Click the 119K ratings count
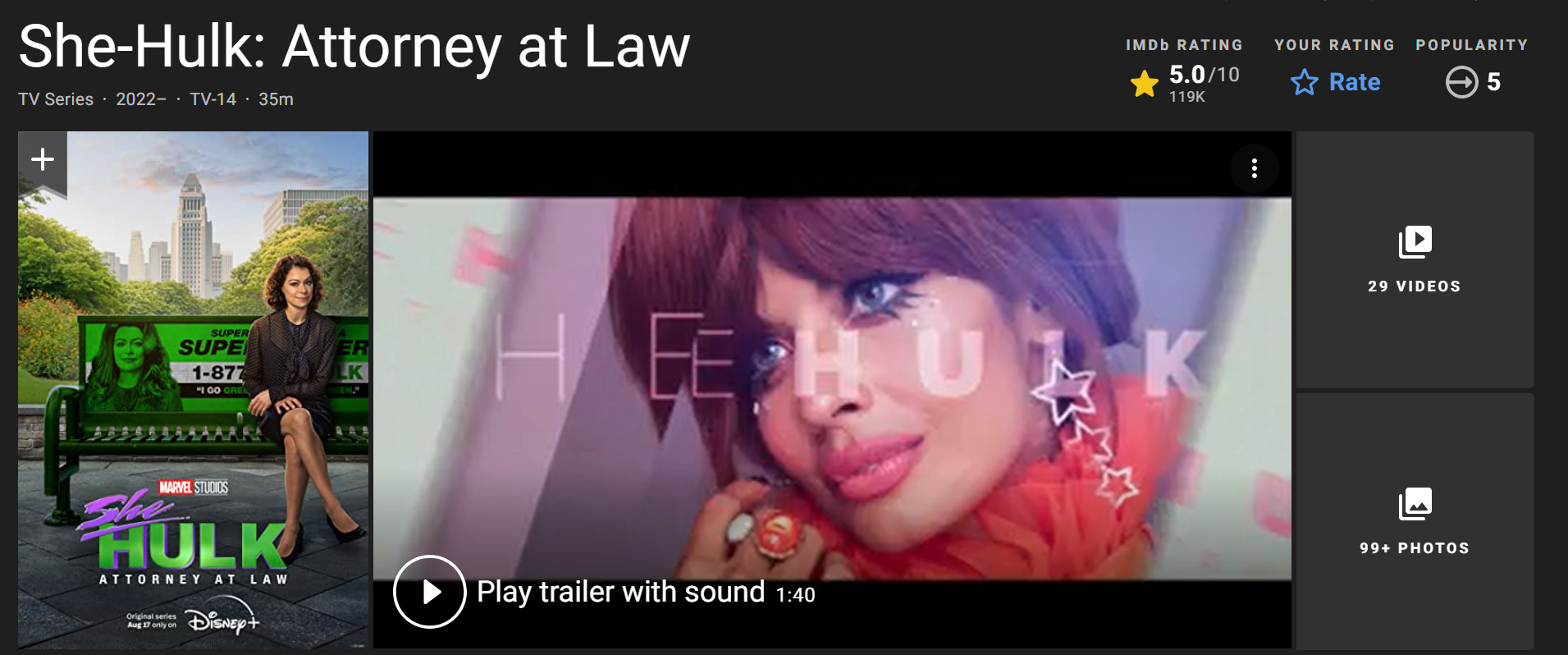Screen dimensions: 1568x655 click(x=1187, y=97)
